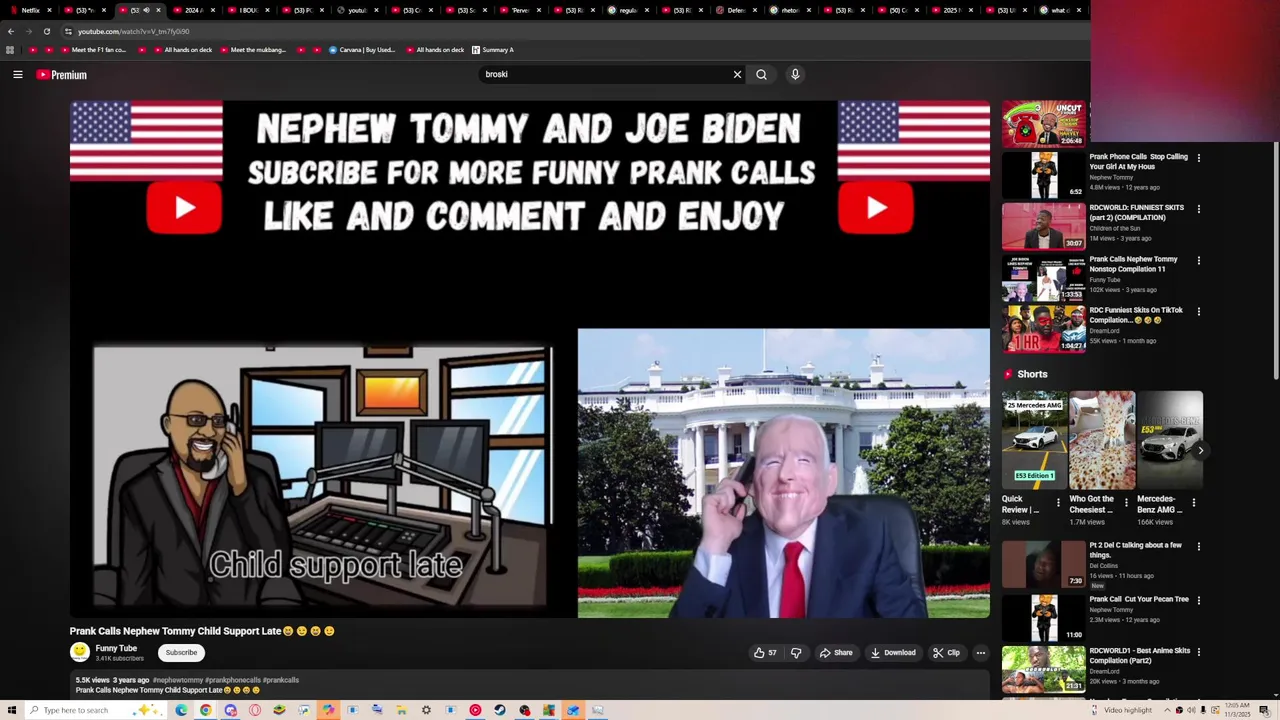This screenshot has width=1280, height=720.
Task: Open the Funny Tube channel avatar
Action: pyautogui.click(x=80, y=652)
